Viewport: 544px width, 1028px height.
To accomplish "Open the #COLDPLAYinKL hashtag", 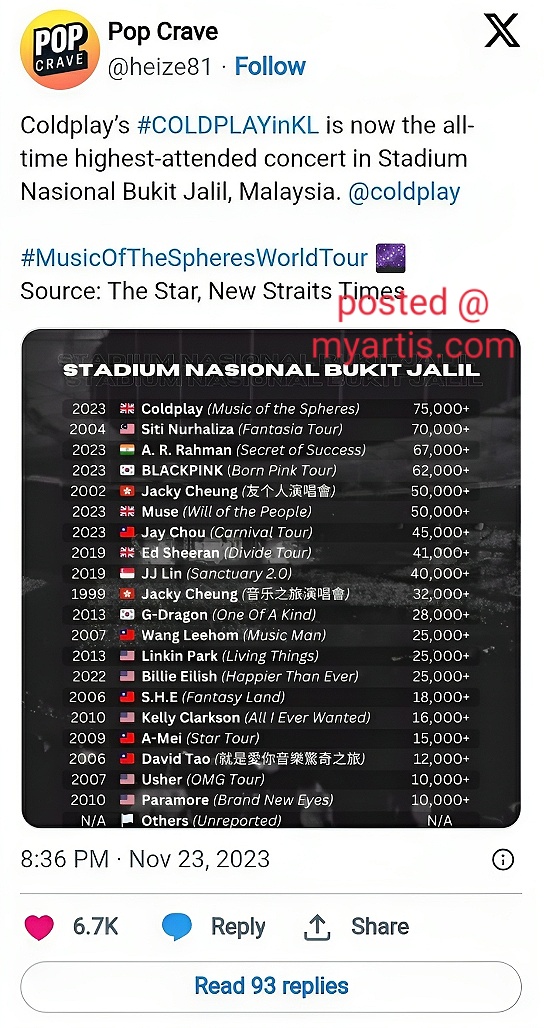I will click(228, 125).
